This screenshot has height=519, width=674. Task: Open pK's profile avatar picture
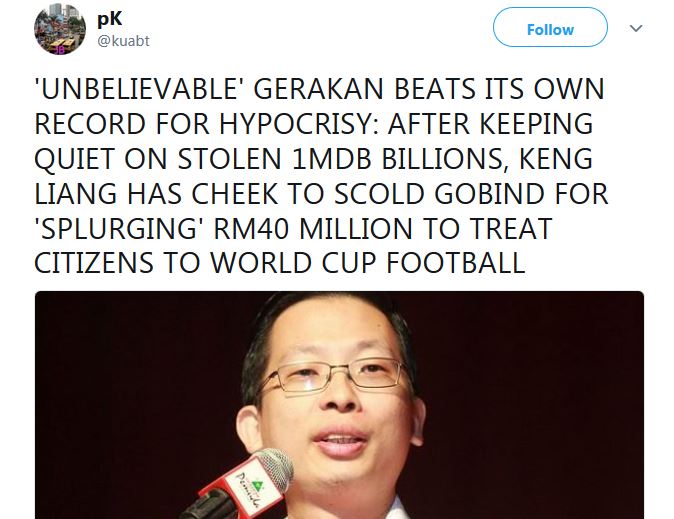60,29
